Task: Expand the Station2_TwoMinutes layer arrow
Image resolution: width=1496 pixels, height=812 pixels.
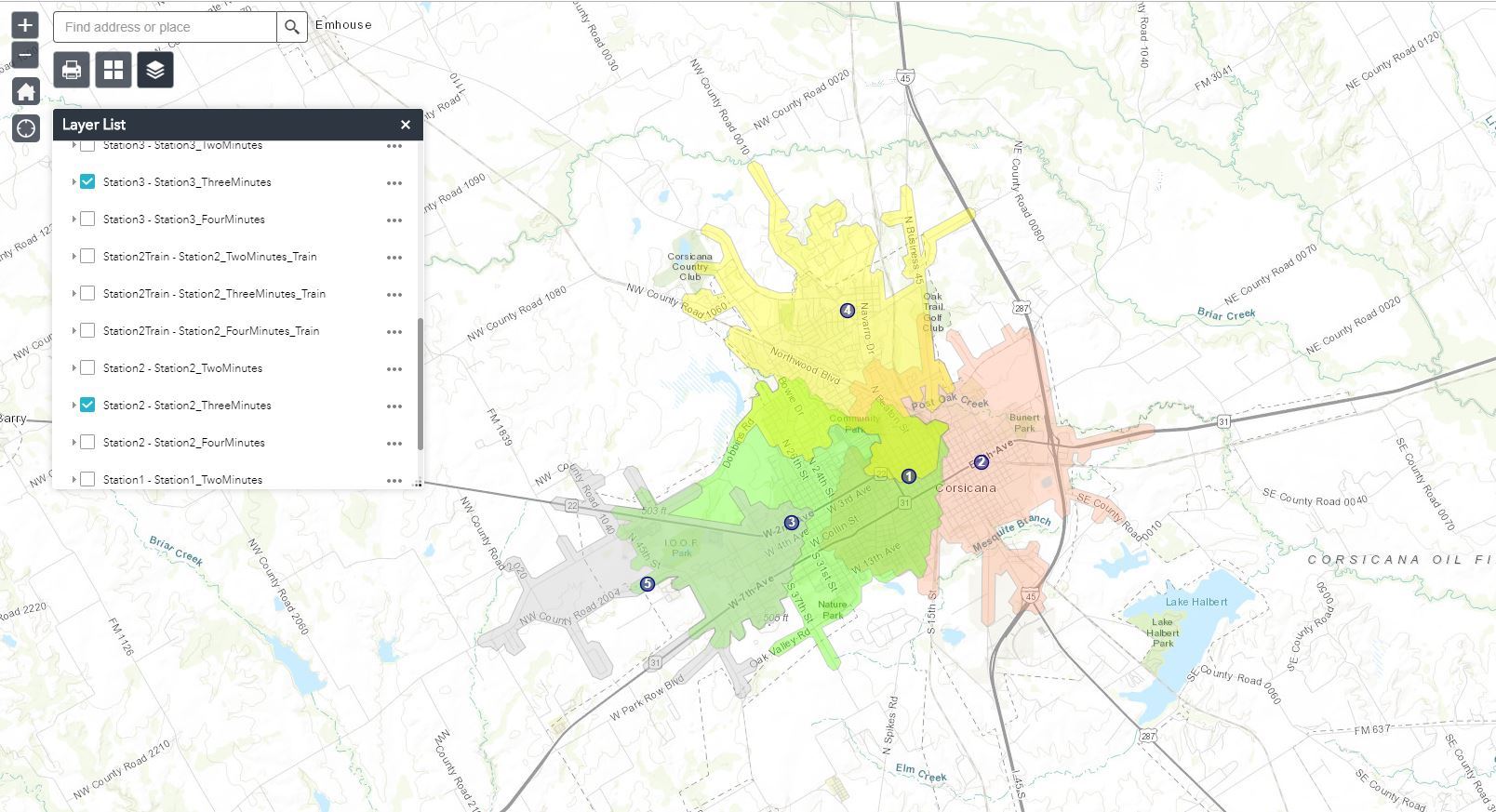Action: point(73,368)
